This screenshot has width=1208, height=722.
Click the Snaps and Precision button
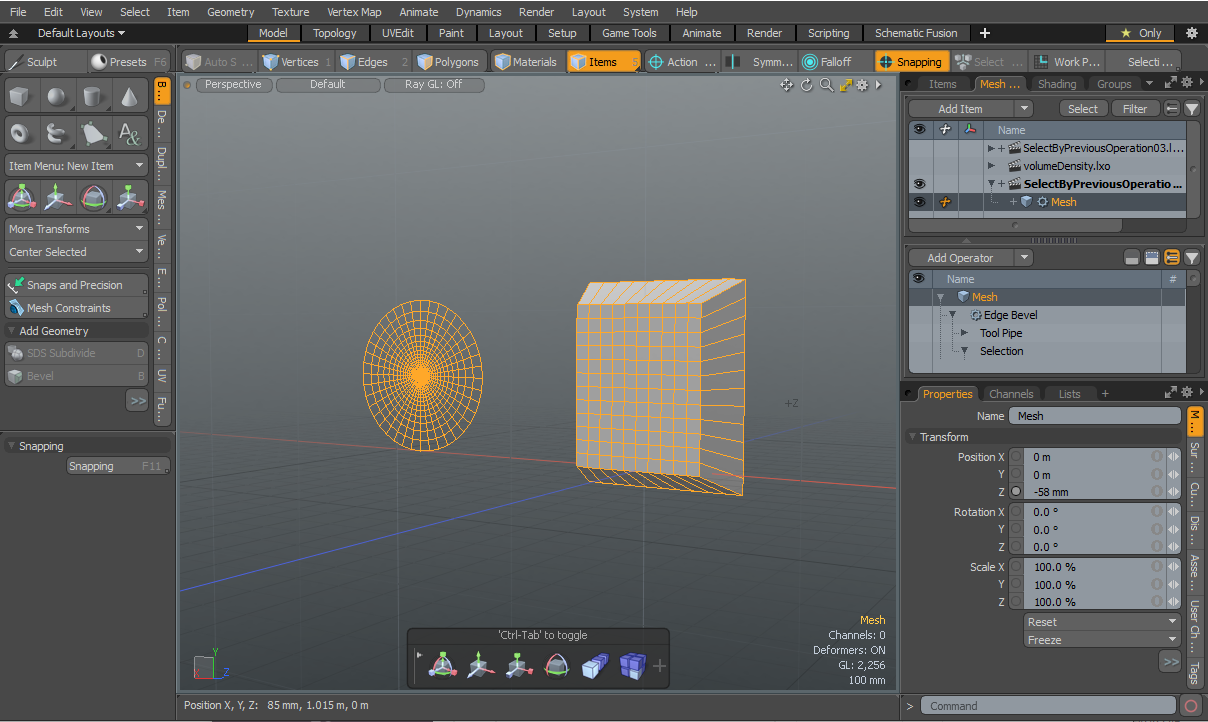click(x=77, y=285)
